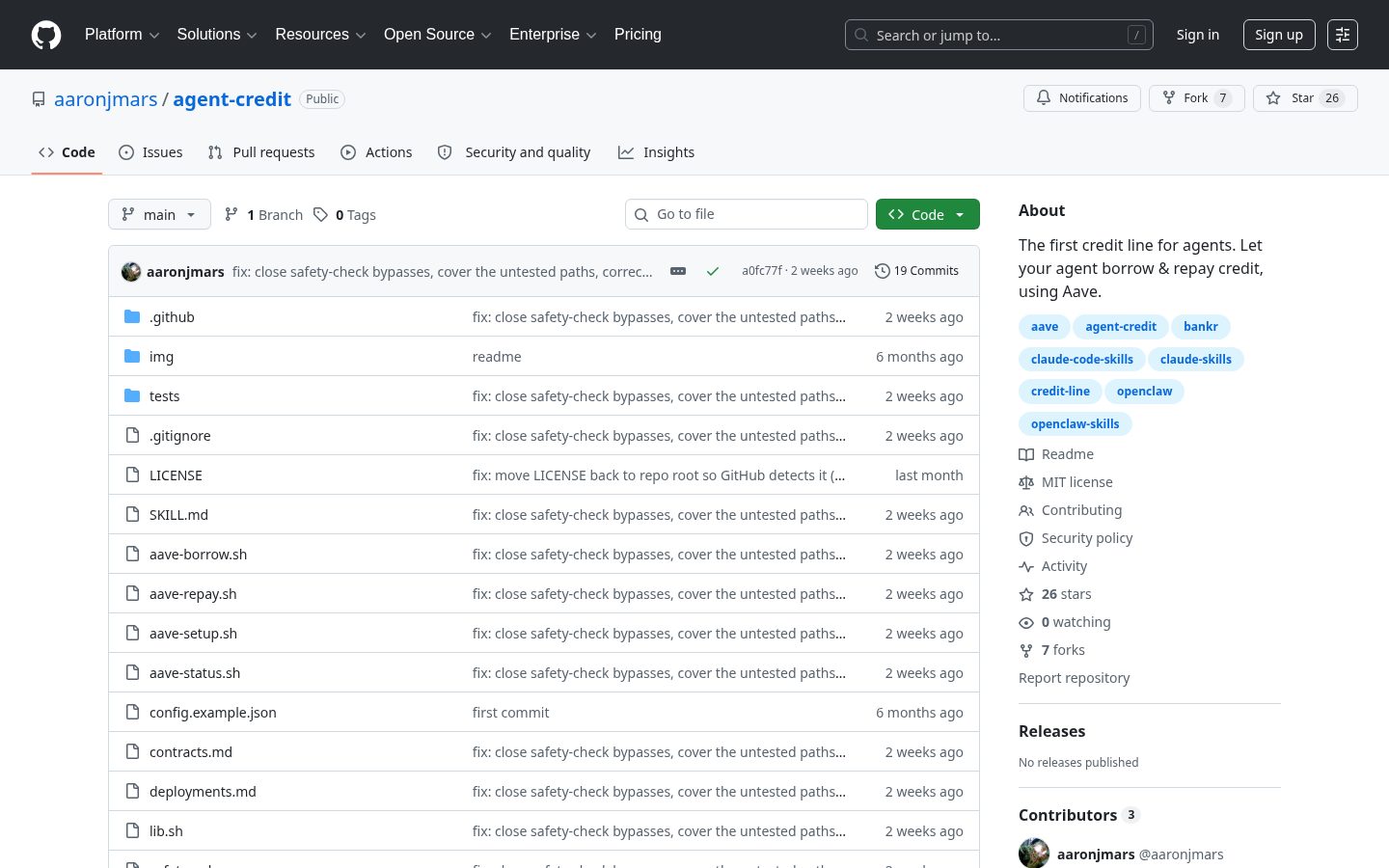
Task: View the 19 Commits history
Action: pos(916,271)
